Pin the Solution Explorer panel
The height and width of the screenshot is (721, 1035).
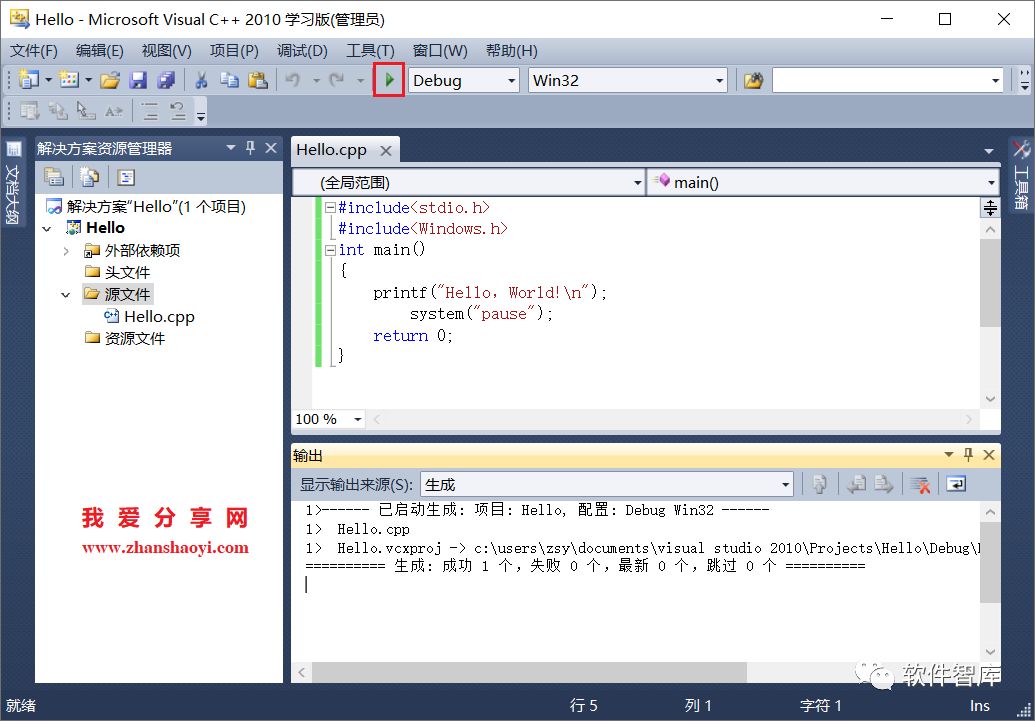tap(250, 148)
